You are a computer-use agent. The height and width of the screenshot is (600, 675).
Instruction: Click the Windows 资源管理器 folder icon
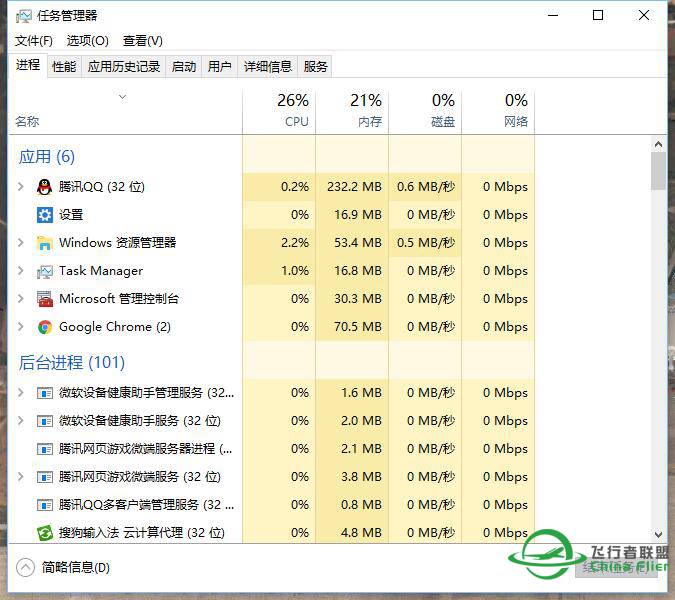[x=44, y=243]
